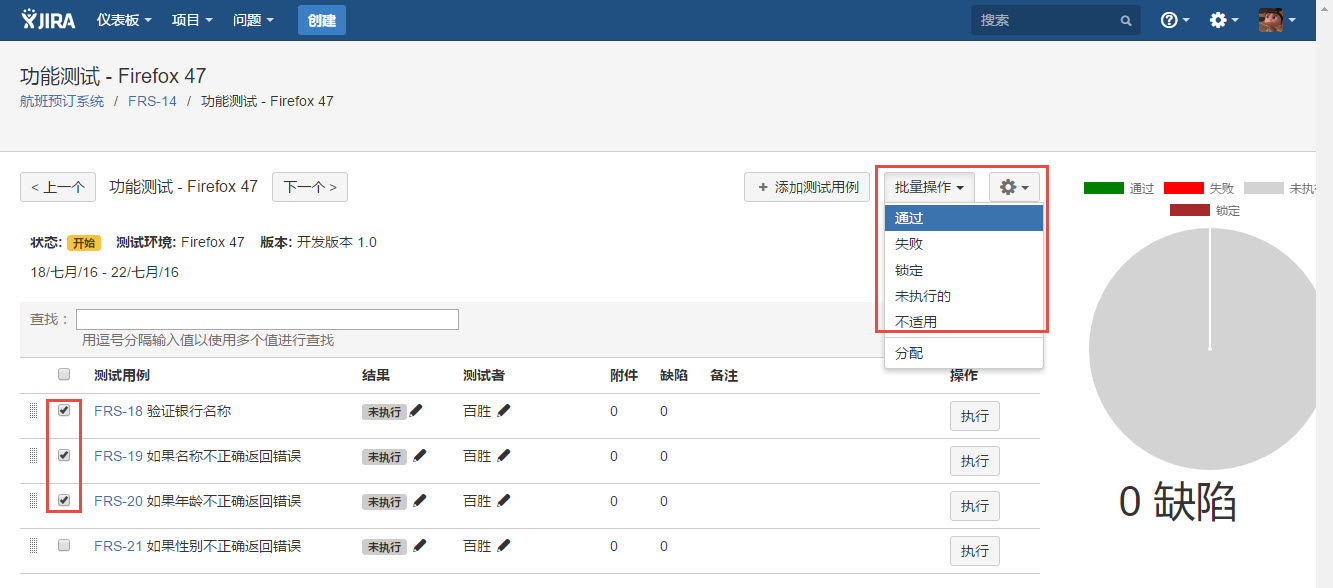
Task: Select 未执行的 from bulk menu
Action: 964,296
